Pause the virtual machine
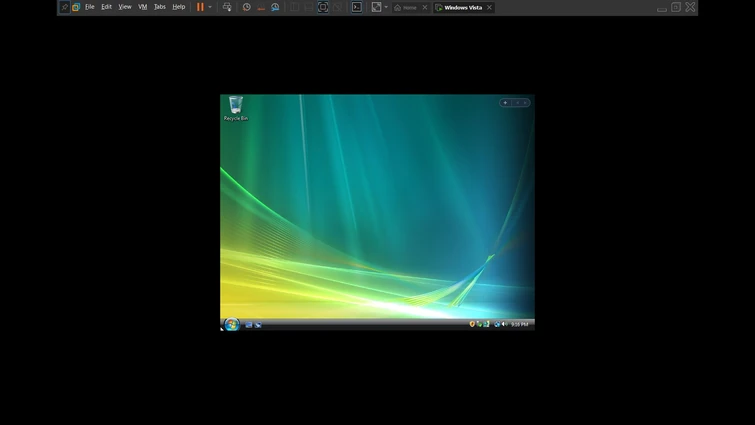 click(x=200, y=7)
